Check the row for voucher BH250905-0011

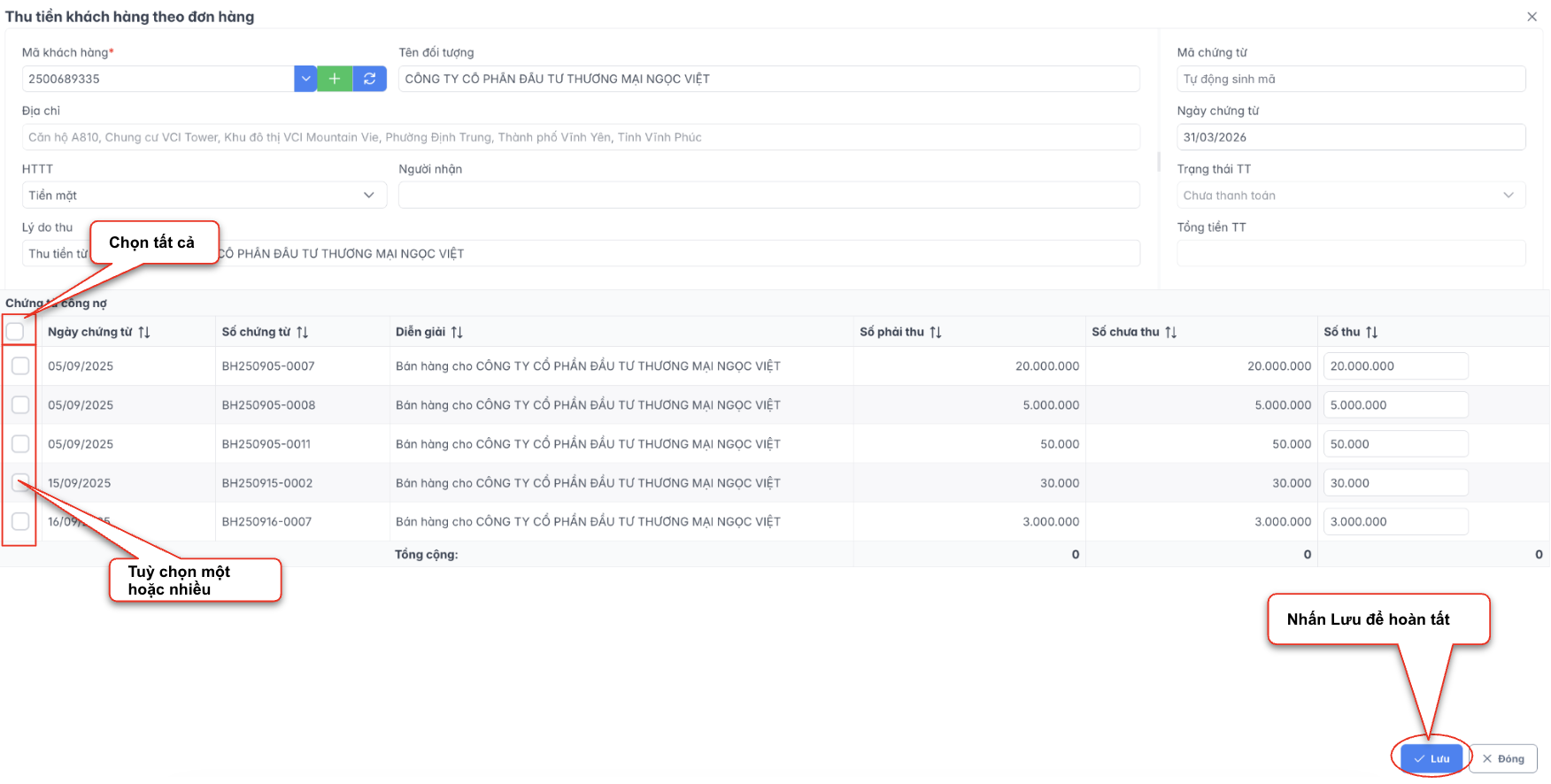tap(20, 444)
